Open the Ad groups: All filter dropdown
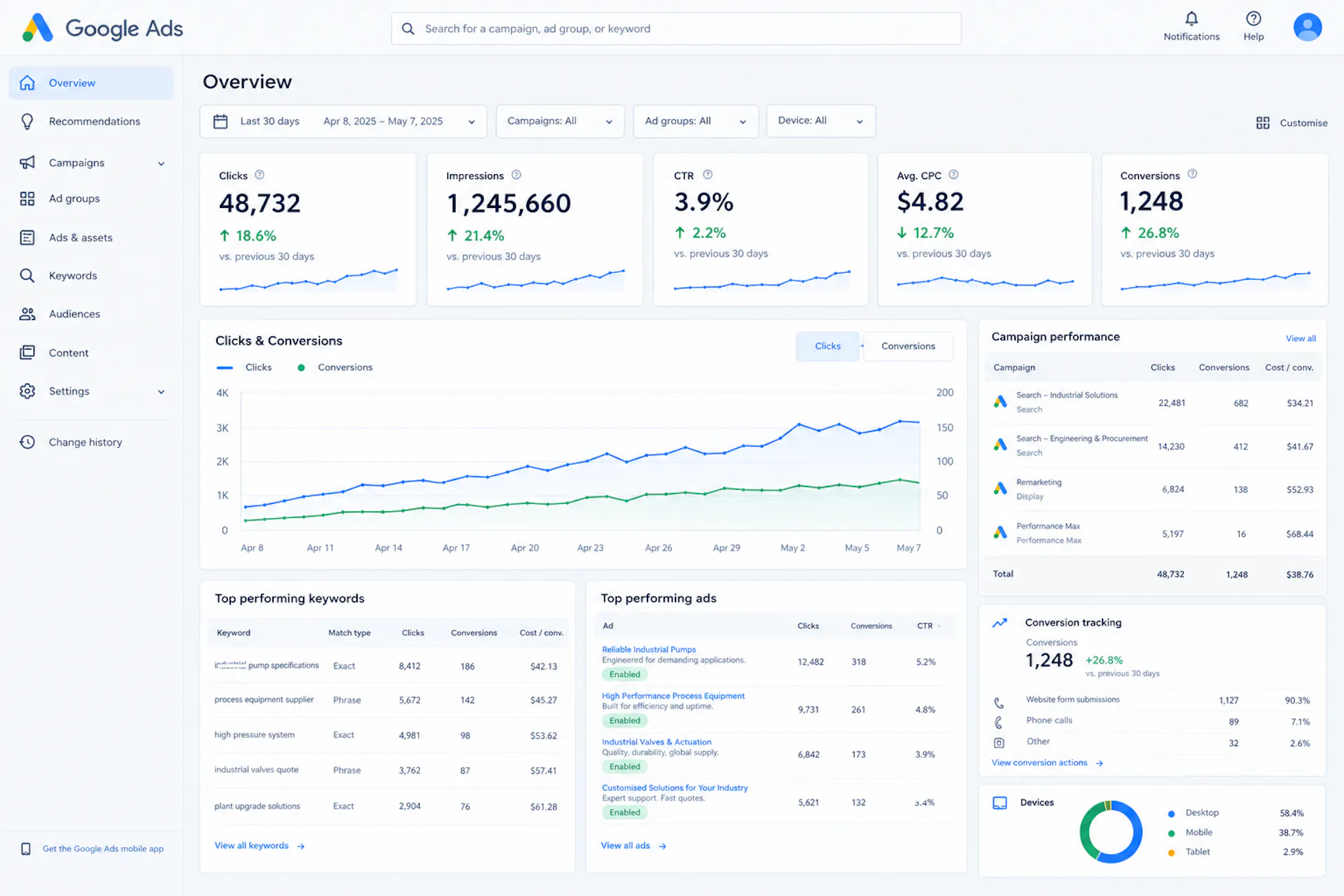The width and height of the screenshot is (1344, 896). 696,121
